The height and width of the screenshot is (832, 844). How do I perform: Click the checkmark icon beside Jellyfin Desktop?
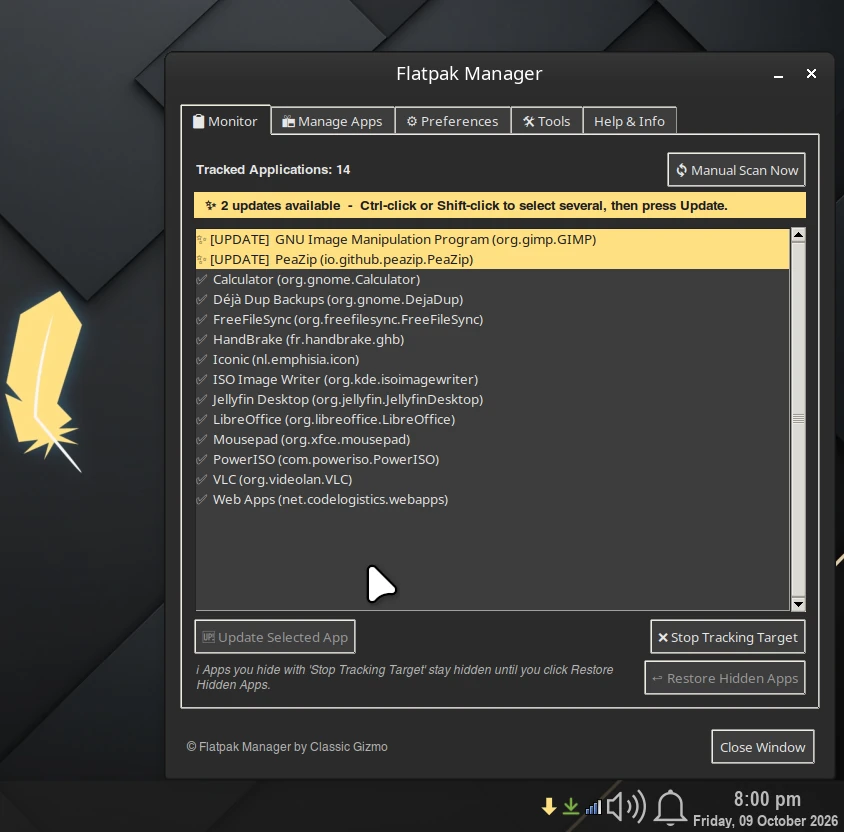[202, 399]
